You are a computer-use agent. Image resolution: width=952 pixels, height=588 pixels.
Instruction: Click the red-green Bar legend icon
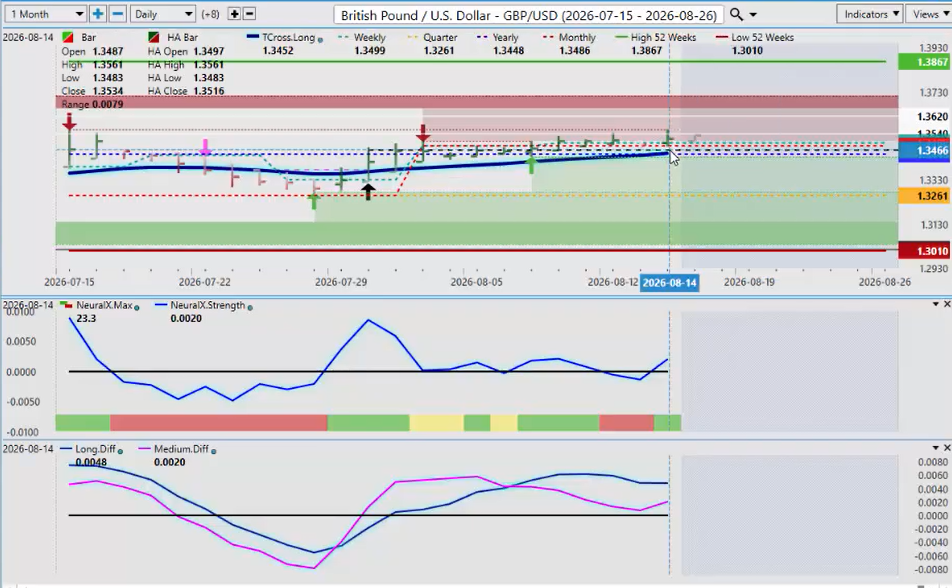point(68,38)
